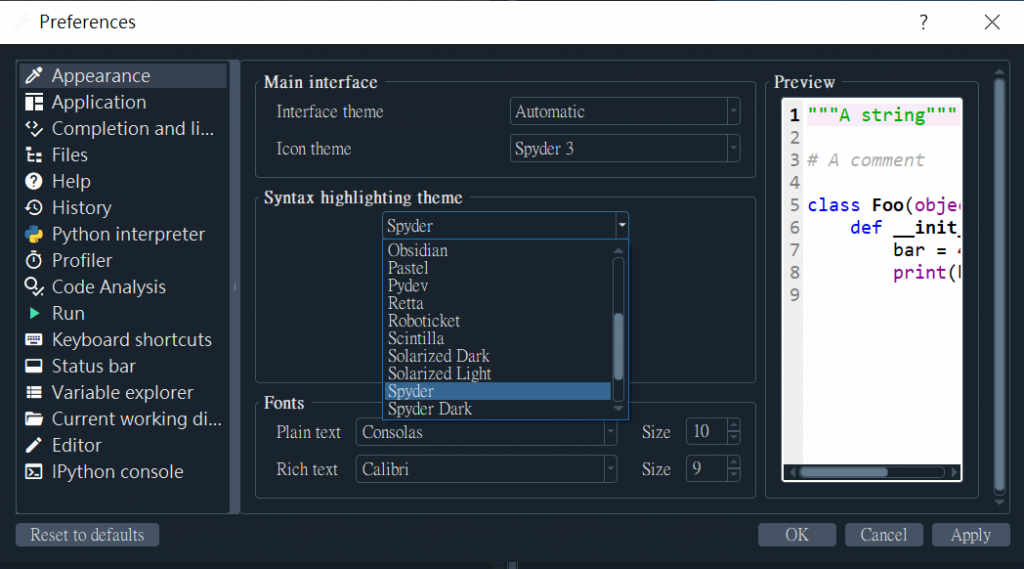Click the Completion and linting icon
Image resolution: width=1024 pixels, height=569 pixels.
click(x=34, y=129)
